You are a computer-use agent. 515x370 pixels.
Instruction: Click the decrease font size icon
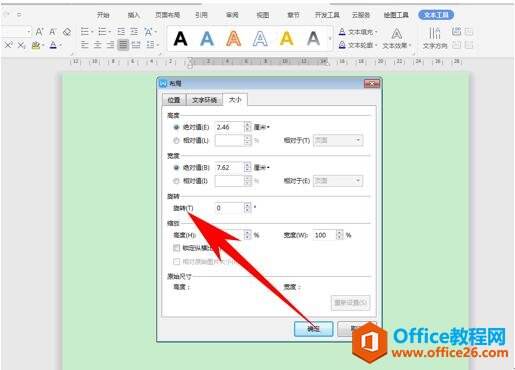click(x=53, y=32)
